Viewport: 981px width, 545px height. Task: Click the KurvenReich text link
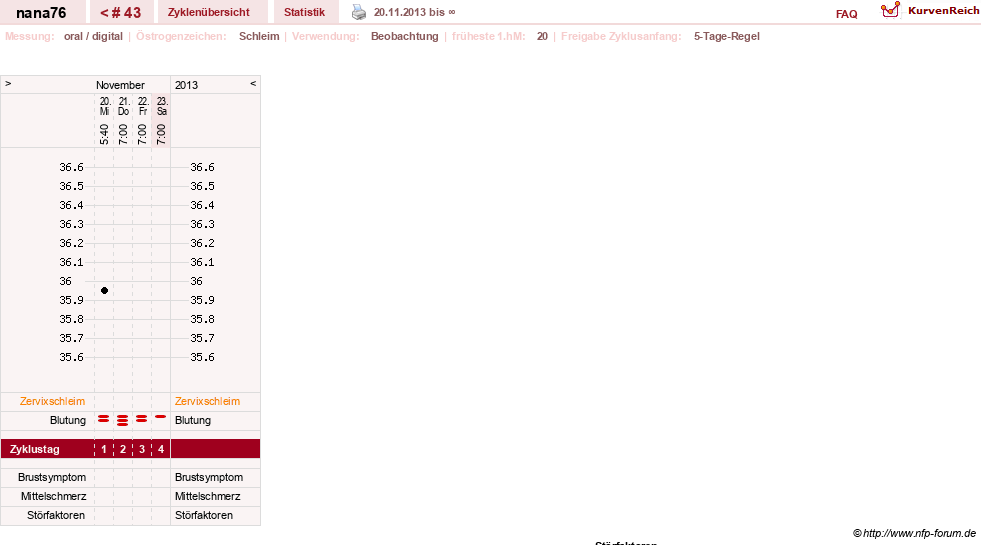pos(943,11)
